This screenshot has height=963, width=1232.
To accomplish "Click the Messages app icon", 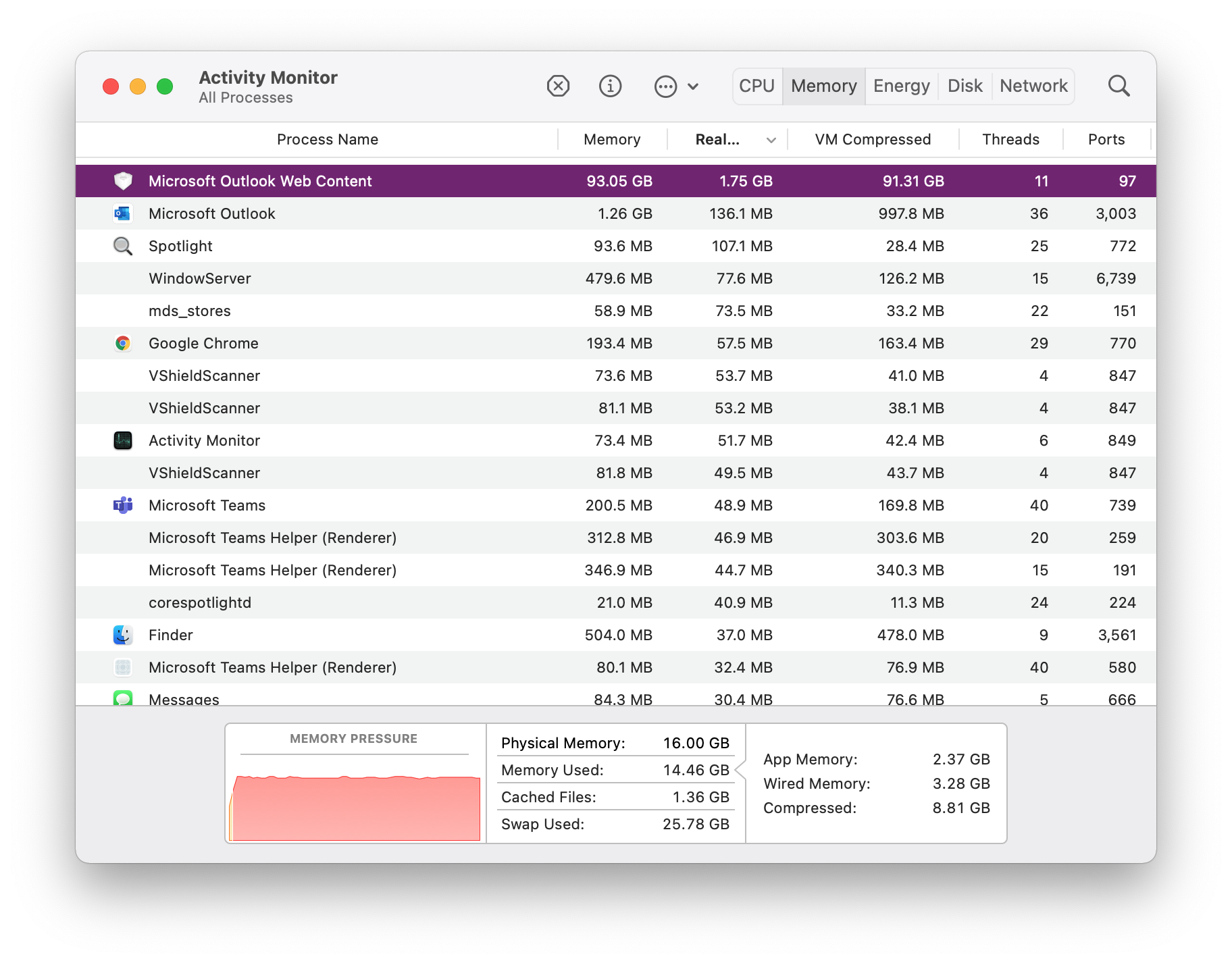I will (123, 698).
